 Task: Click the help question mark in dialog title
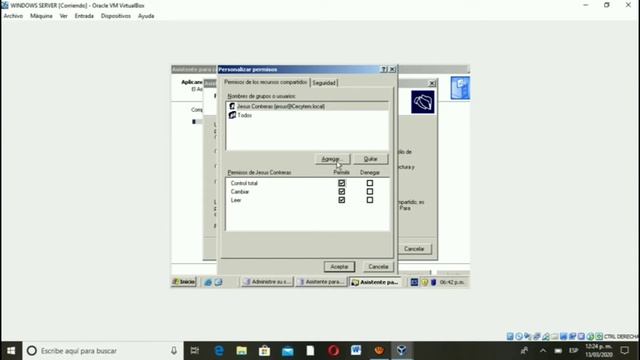[x=384, y=69]
